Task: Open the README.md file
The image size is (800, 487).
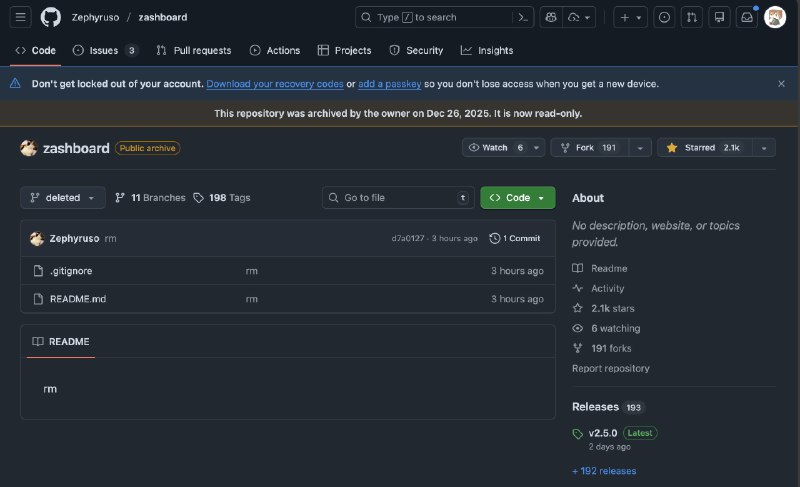Action: point(78,299)
